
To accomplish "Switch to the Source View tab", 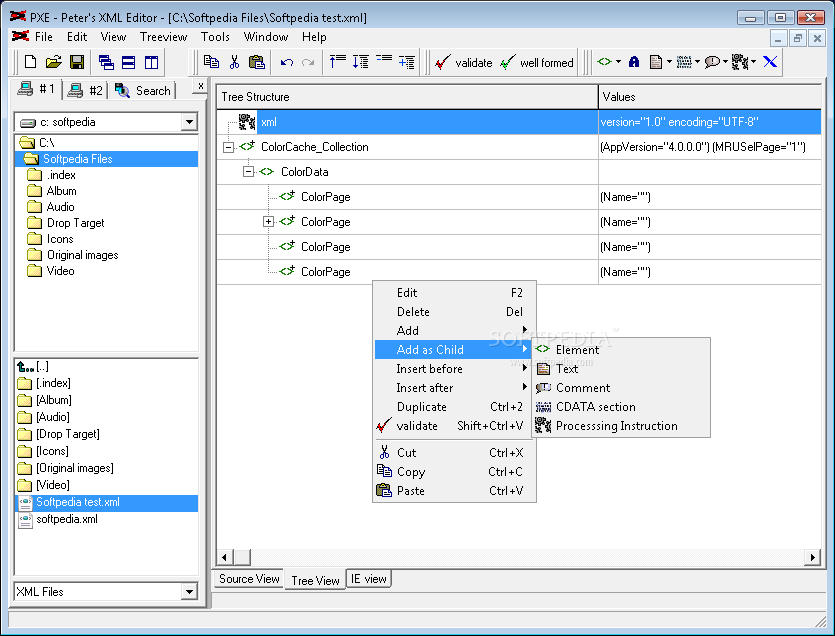I will (x=249, y=579).
